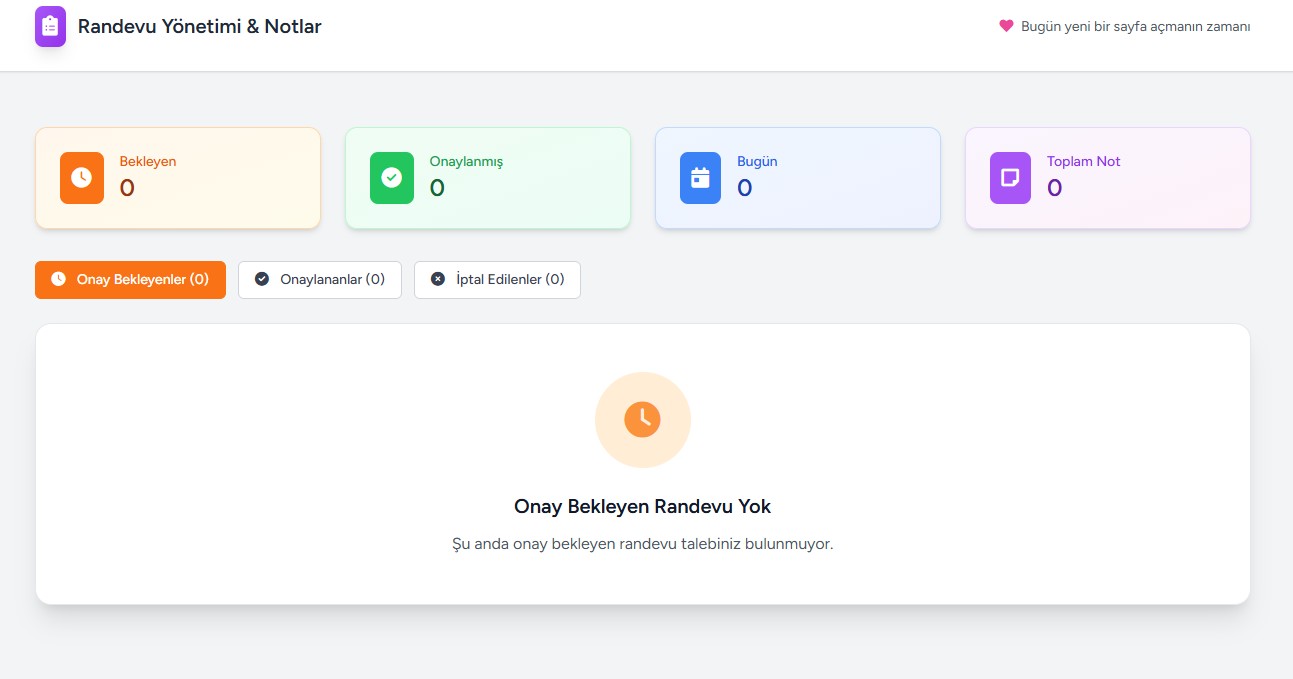Select the Bugün statistics card
This screenshot has width=1293, height=679.
click(x=798, y=178)
